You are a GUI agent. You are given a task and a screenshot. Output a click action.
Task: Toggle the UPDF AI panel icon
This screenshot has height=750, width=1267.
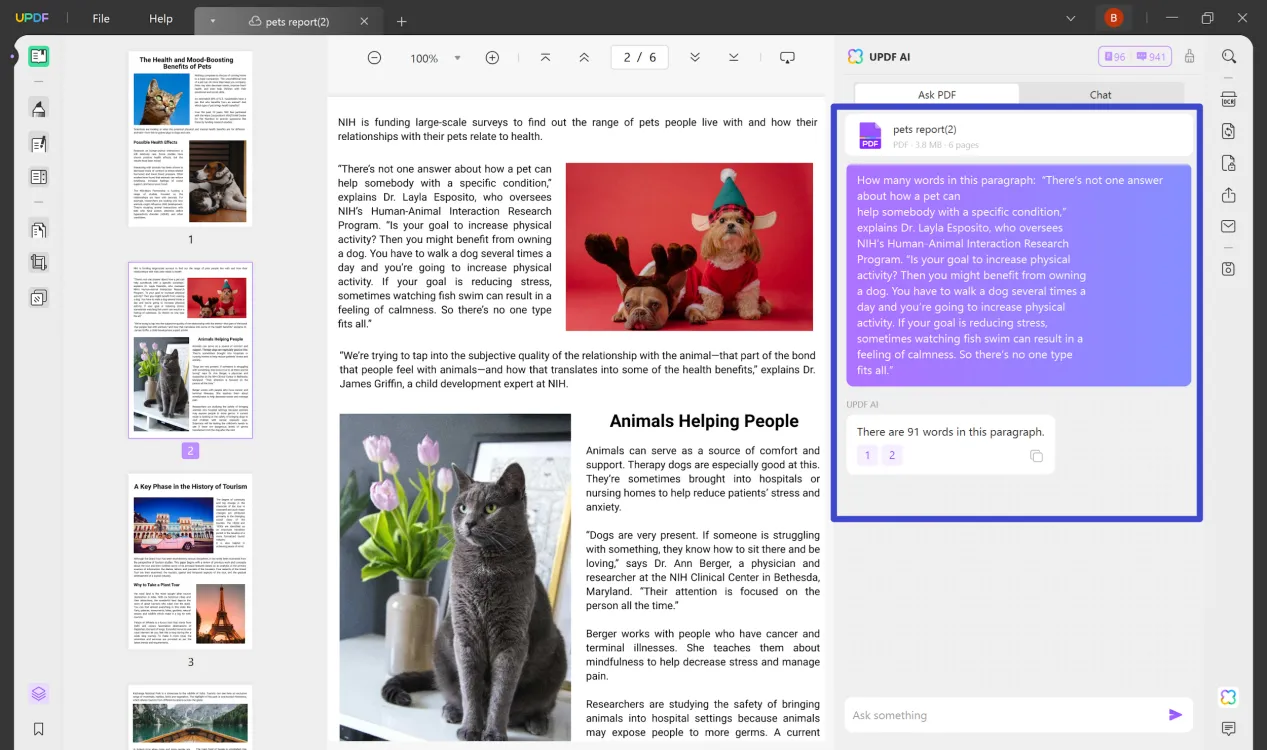[1229, 697]
